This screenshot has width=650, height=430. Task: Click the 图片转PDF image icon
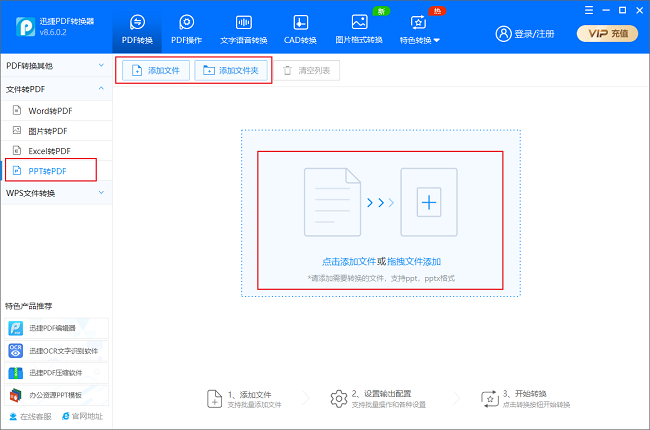coord(17,130)
